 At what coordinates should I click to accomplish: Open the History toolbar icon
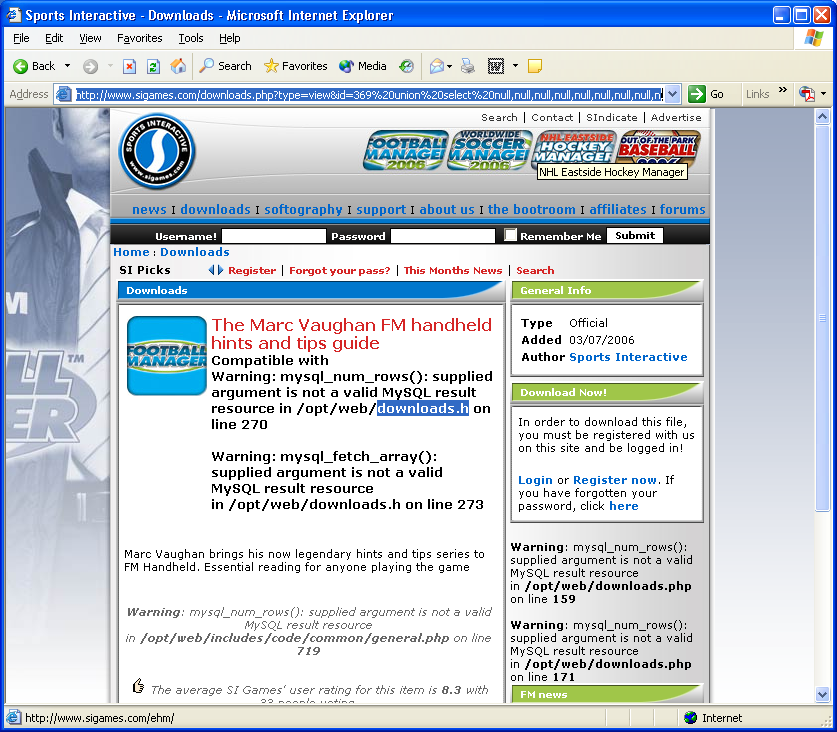[406, 66]
